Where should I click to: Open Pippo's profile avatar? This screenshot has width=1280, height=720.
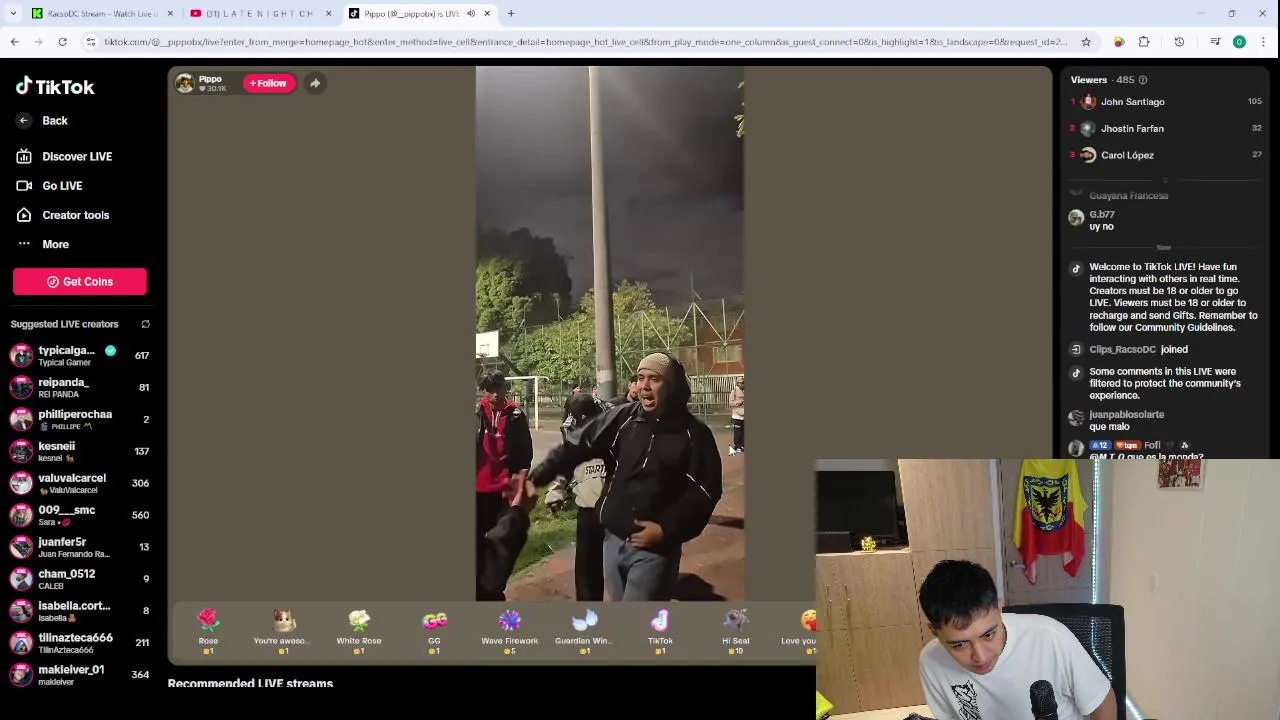[185, 83]
